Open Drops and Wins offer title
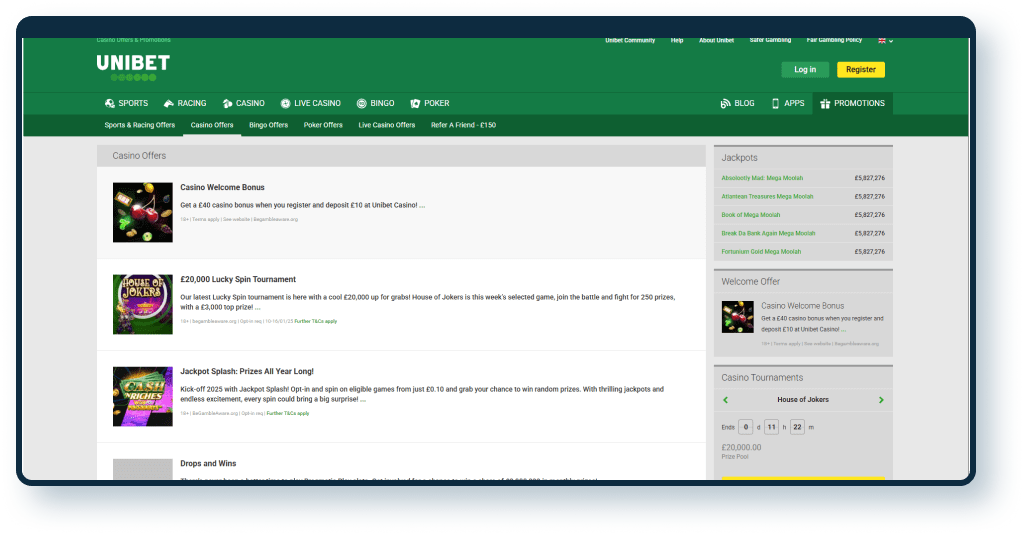The image size is (1024, 534). click(208, 463)
